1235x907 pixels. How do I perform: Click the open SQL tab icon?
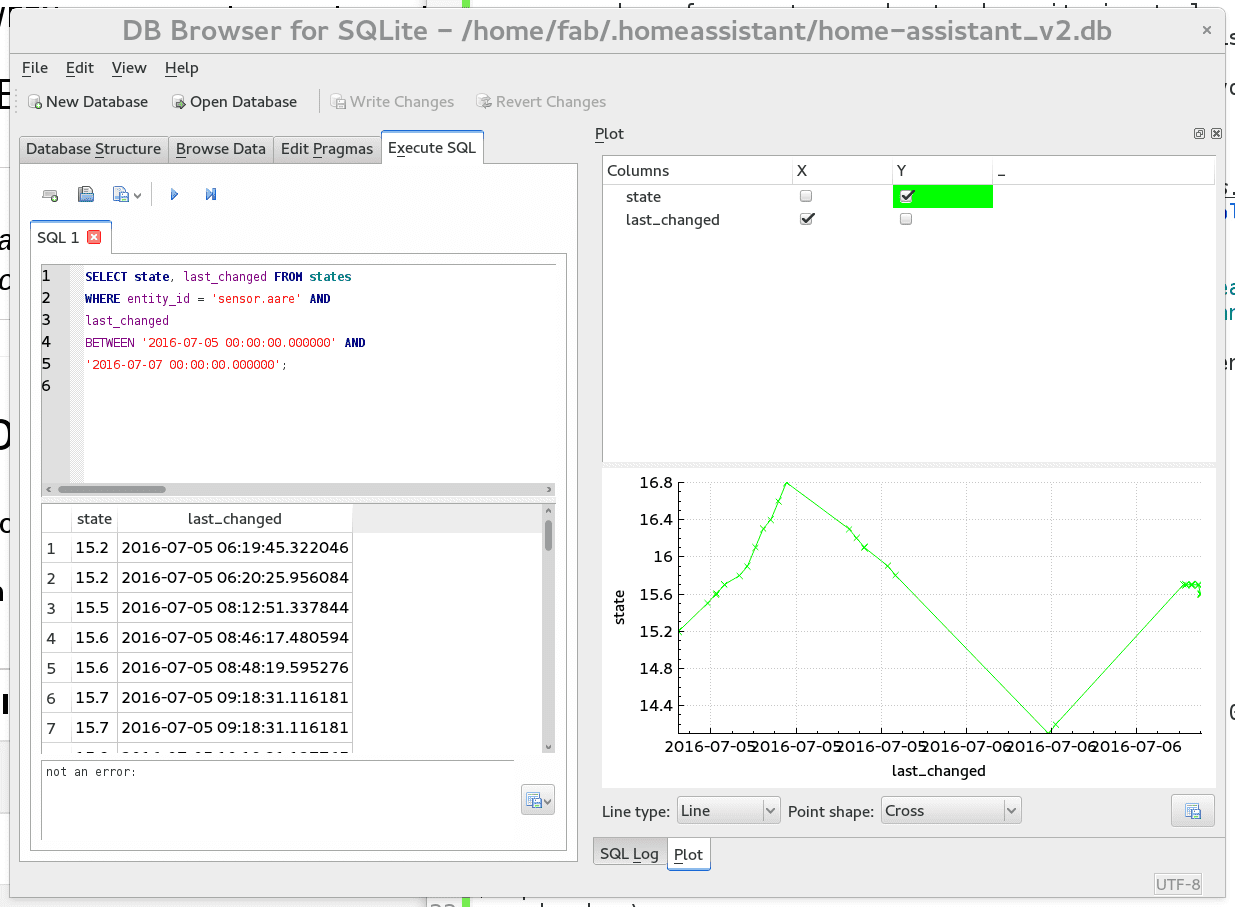(x=50, y=195)
